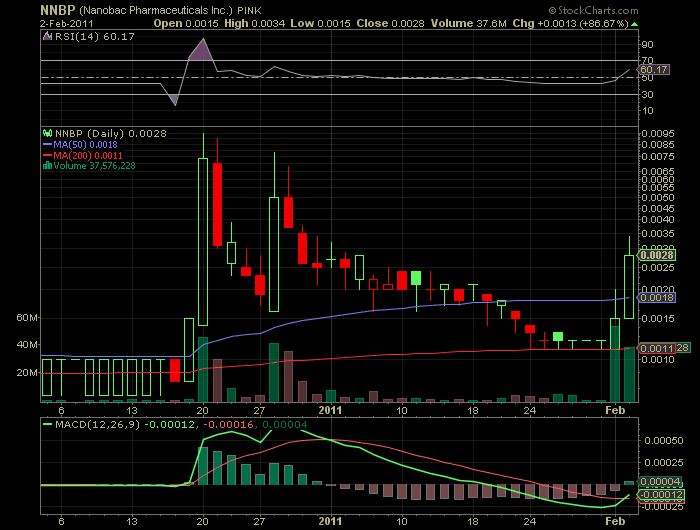This screenshot has height=530, width=700.
Task: Click the green MACD line swatch in the legend
Action: click(47, 425)
